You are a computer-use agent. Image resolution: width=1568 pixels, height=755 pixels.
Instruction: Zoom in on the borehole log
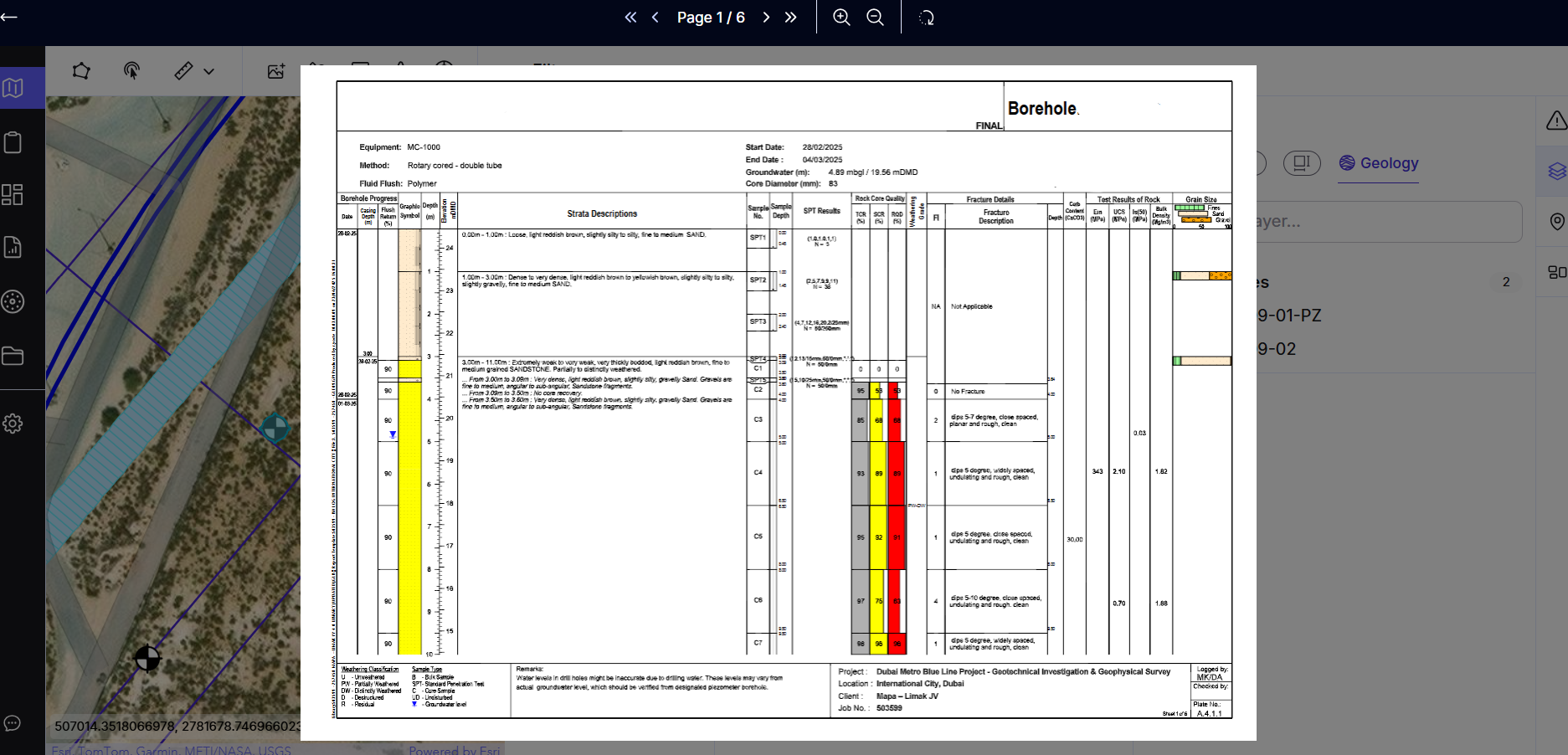pos(841,18)
